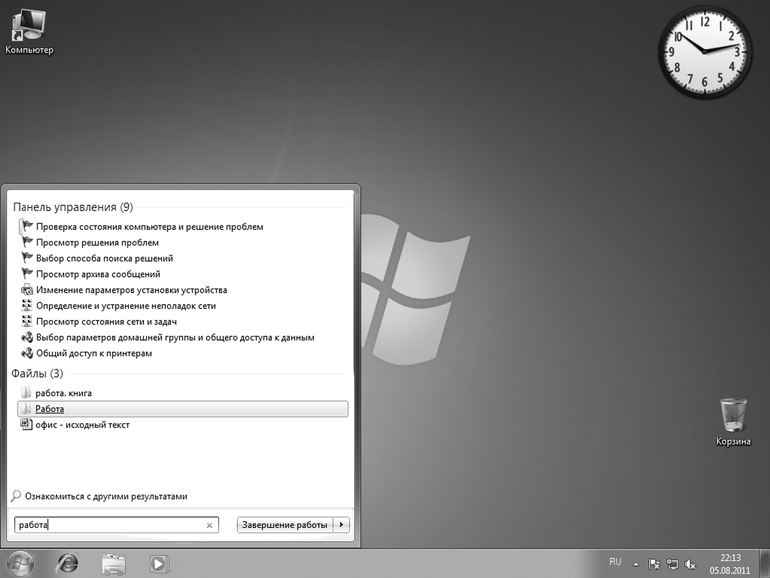Click the muted volume speaker tray icon
The image size is (770, 578).
point(690,564)
